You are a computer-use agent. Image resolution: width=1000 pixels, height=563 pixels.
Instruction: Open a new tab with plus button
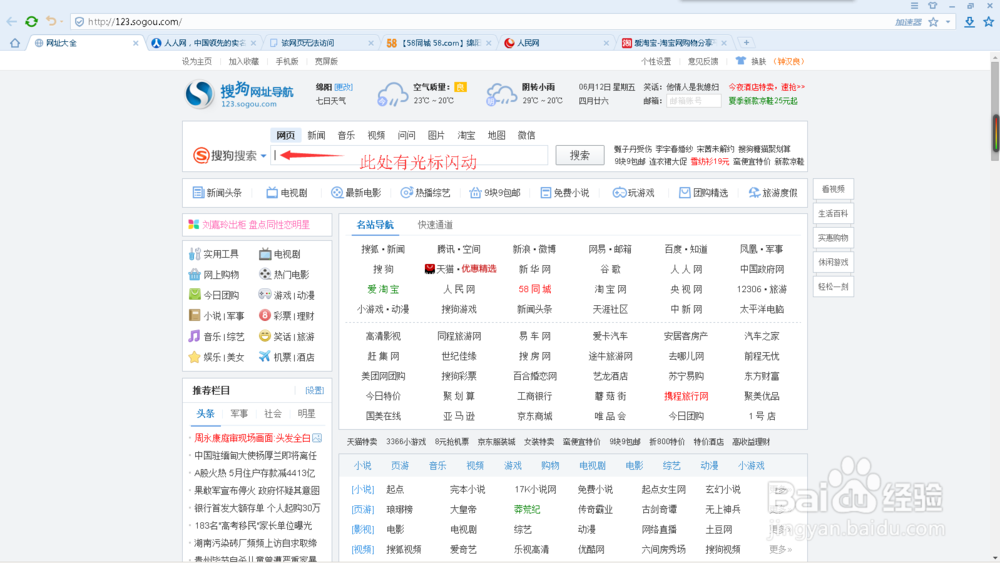[746, 43]
